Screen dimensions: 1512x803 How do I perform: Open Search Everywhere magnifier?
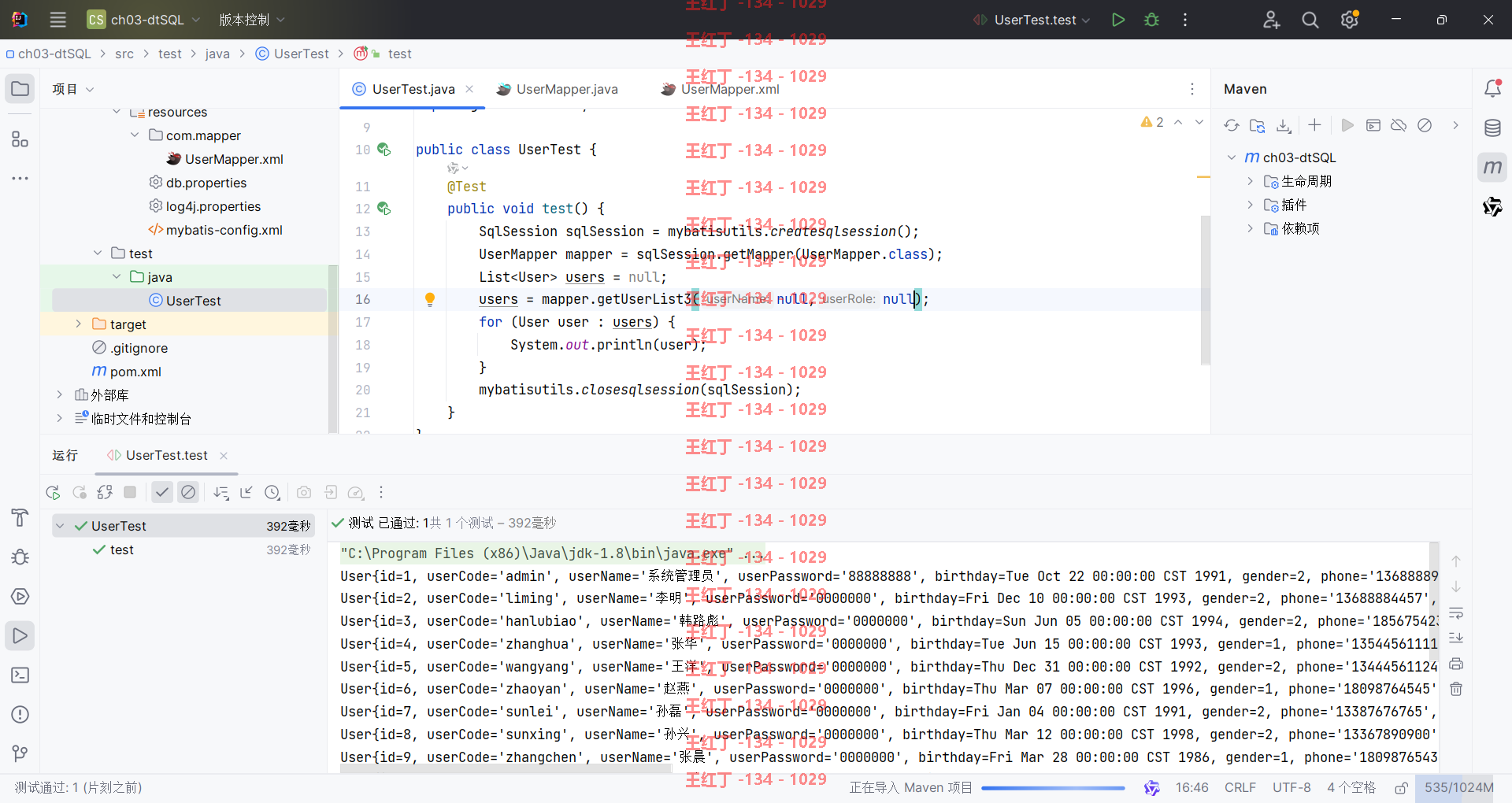(1310, 20)
